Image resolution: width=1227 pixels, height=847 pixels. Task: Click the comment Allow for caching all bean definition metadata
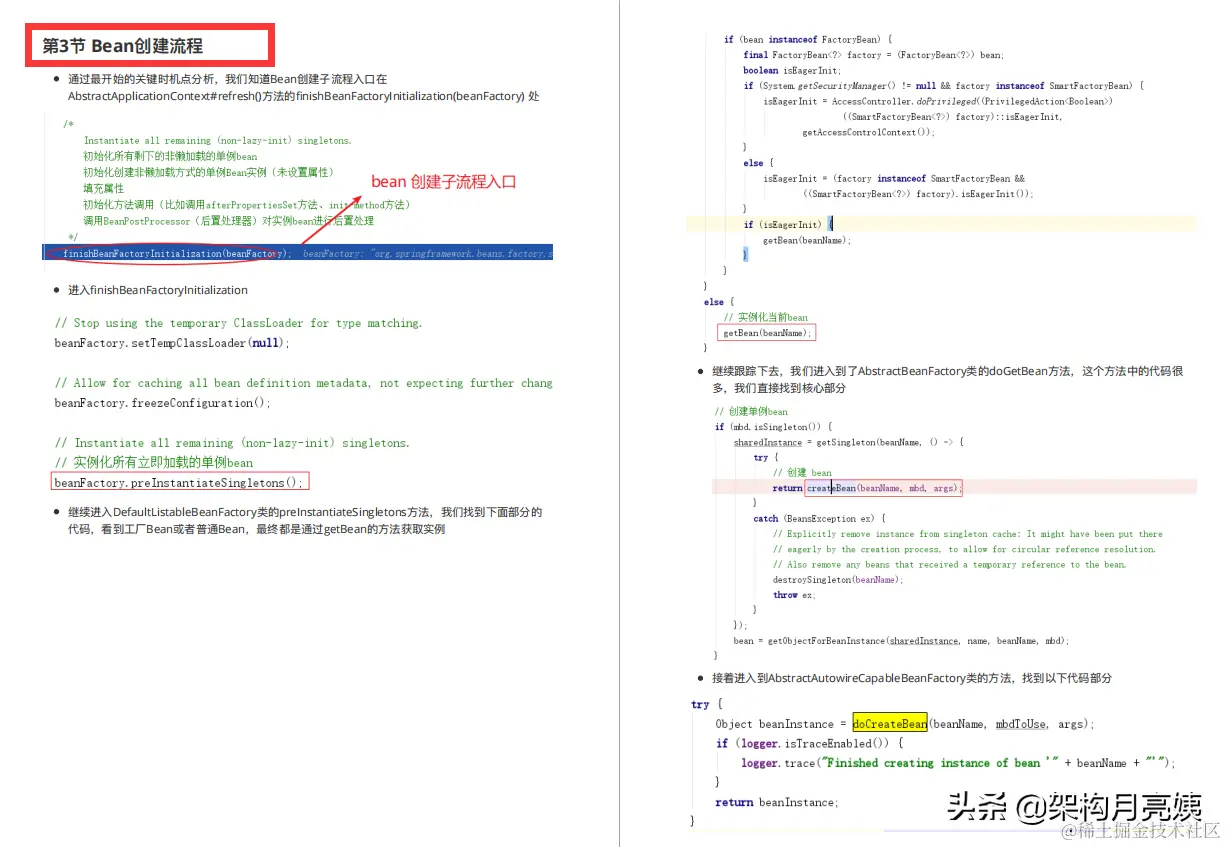(x=303, y=383)
